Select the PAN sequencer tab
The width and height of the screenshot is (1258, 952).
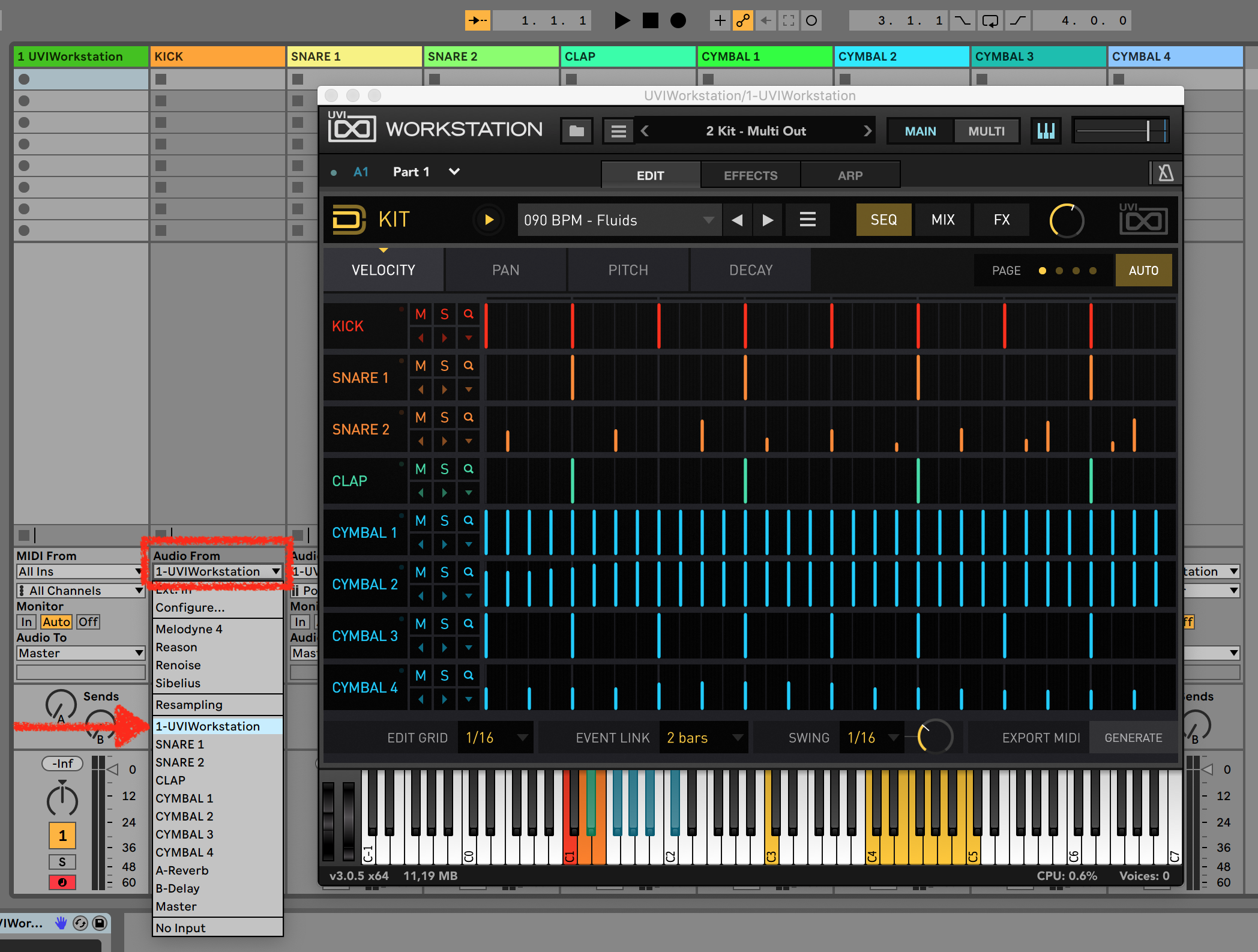(506, 270)
